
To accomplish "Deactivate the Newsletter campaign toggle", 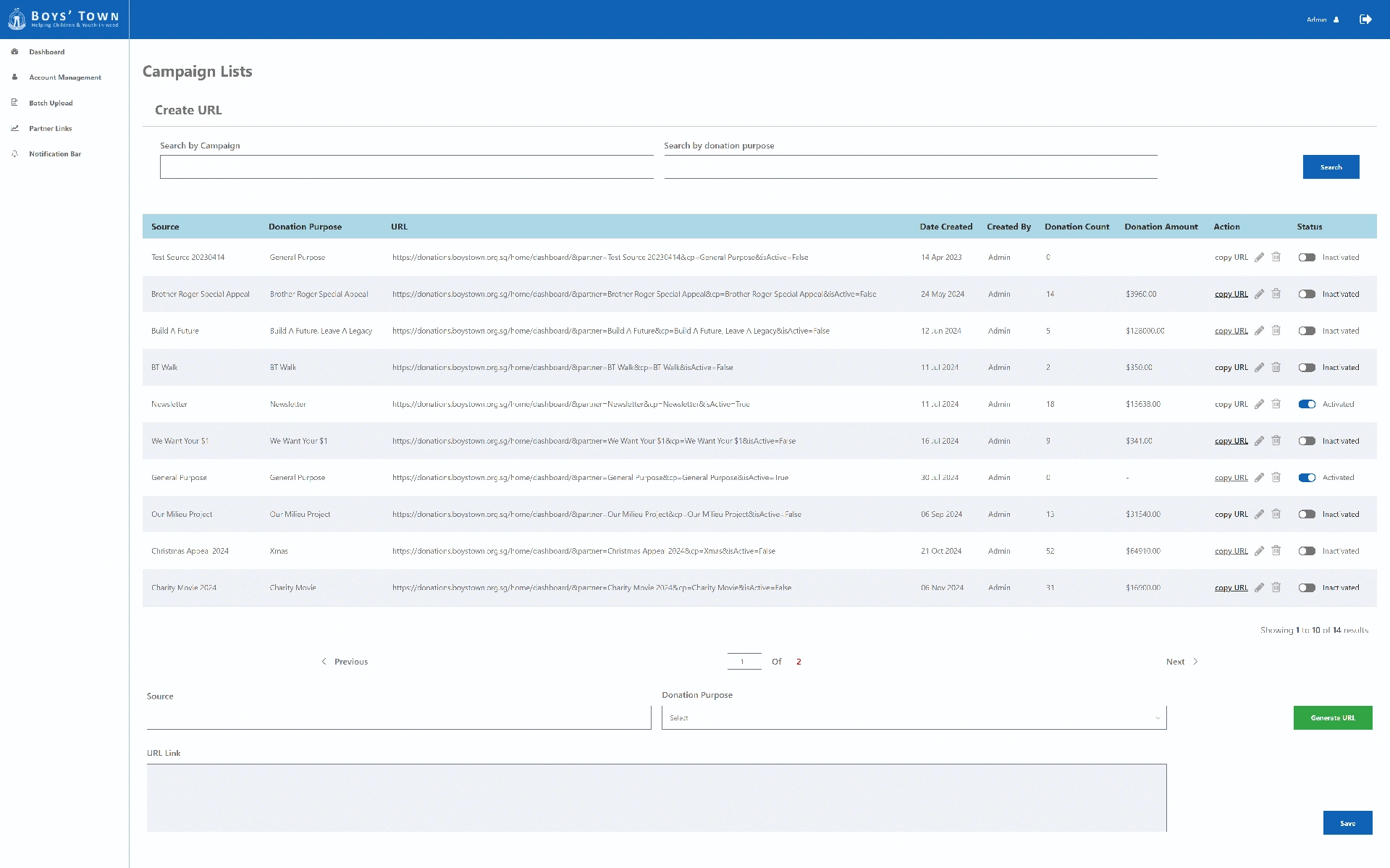I will tap(1307, 405).
